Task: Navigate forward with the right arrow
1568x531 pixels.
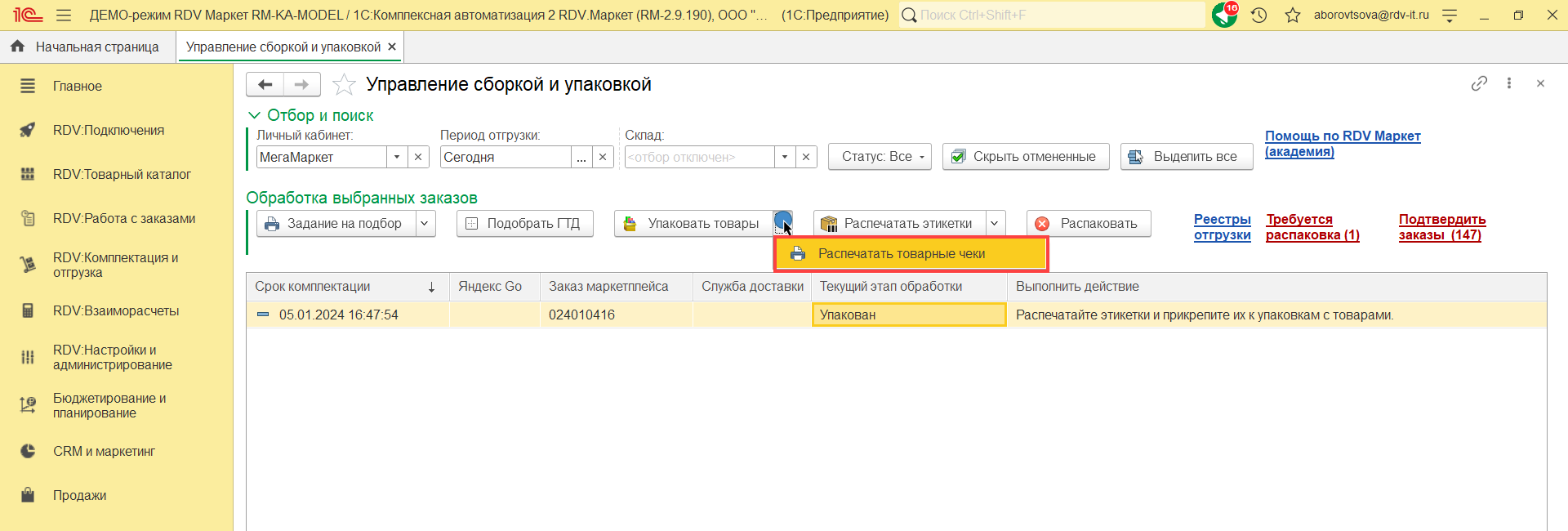Action: (x=301, y=84)
